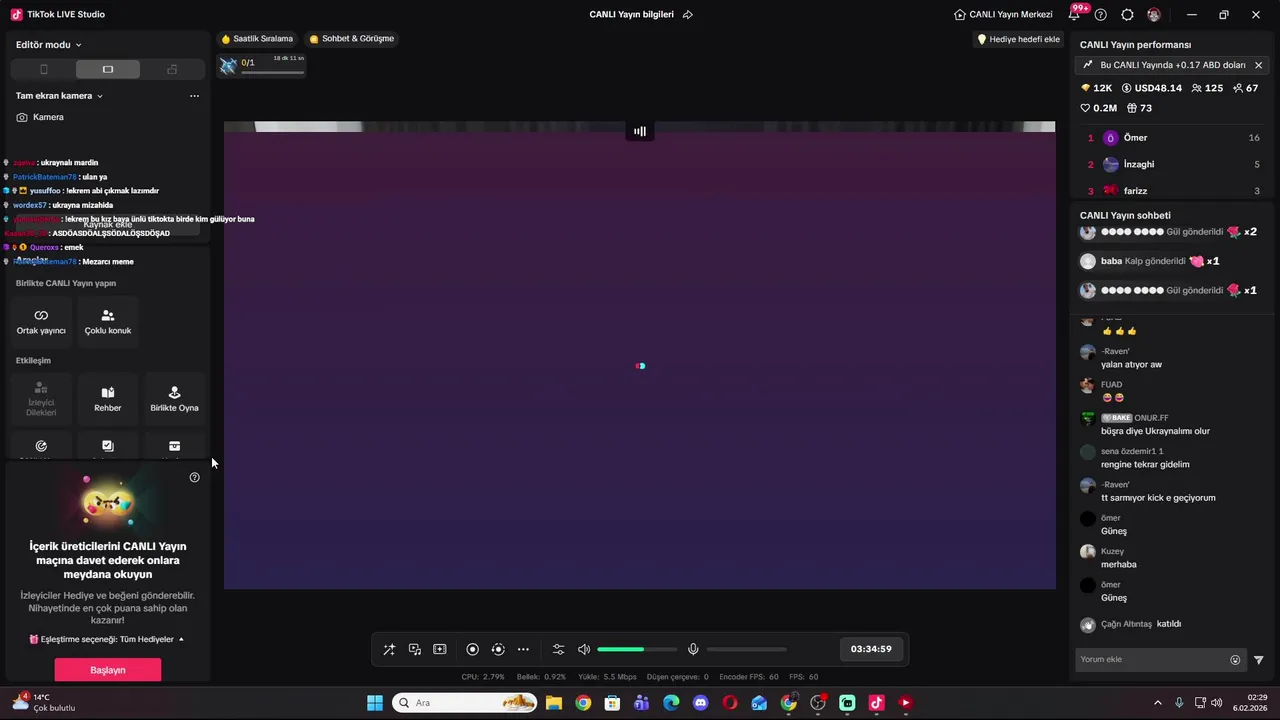Select İnzaghi in the ranking list

tap(1173, 164)
